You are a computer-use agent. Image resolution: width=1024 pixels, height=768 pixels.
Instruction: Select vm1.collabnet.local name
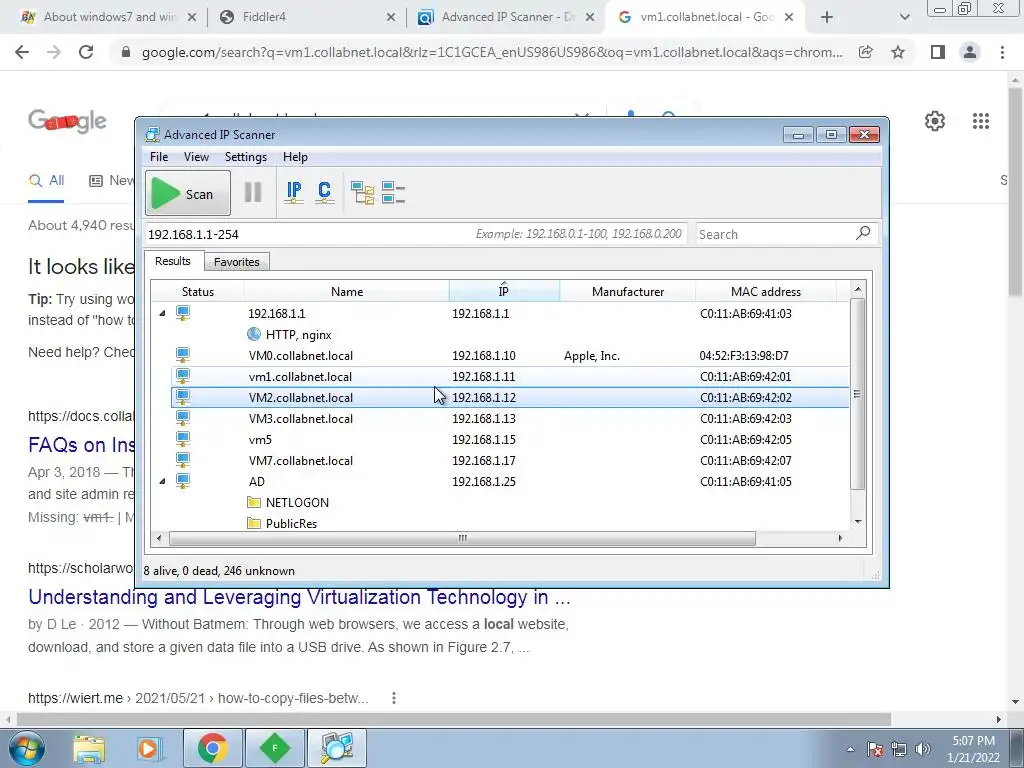300,377
